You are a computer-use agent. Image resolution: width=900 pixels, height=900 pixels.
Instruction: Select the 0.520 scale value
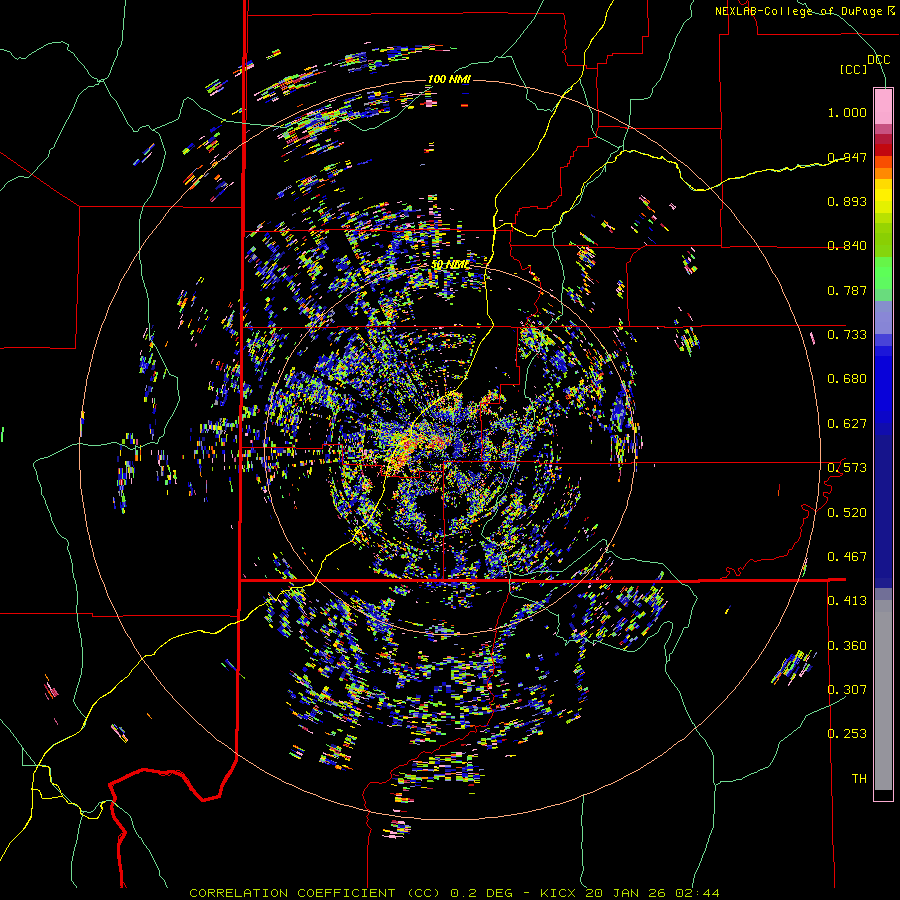point(847,513)
